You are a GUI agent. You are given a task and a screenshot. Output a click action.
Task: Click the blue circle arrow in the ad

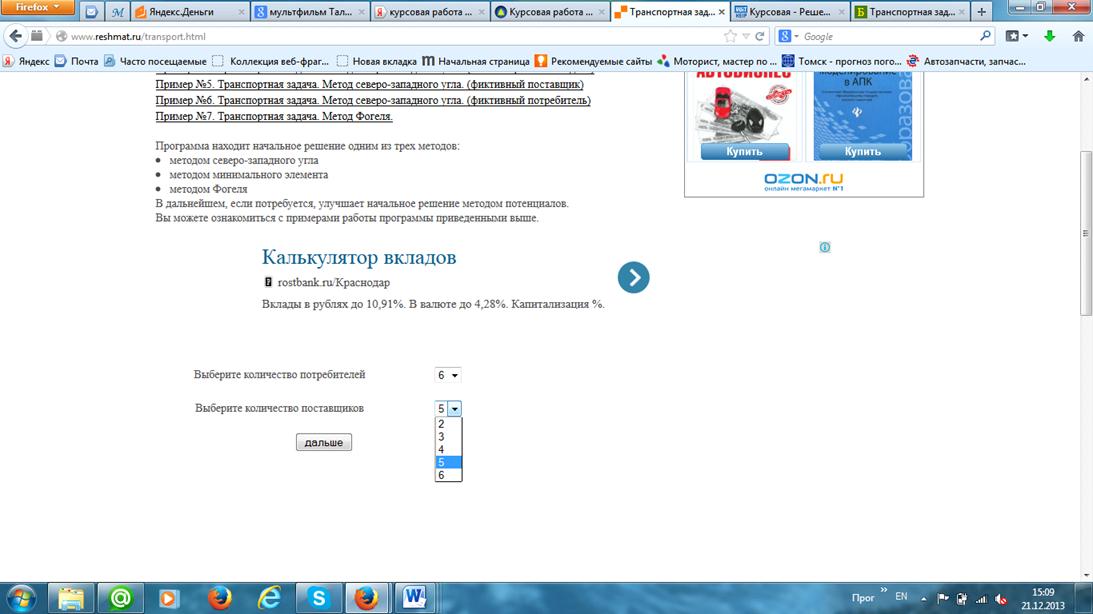tap(633, 277)
